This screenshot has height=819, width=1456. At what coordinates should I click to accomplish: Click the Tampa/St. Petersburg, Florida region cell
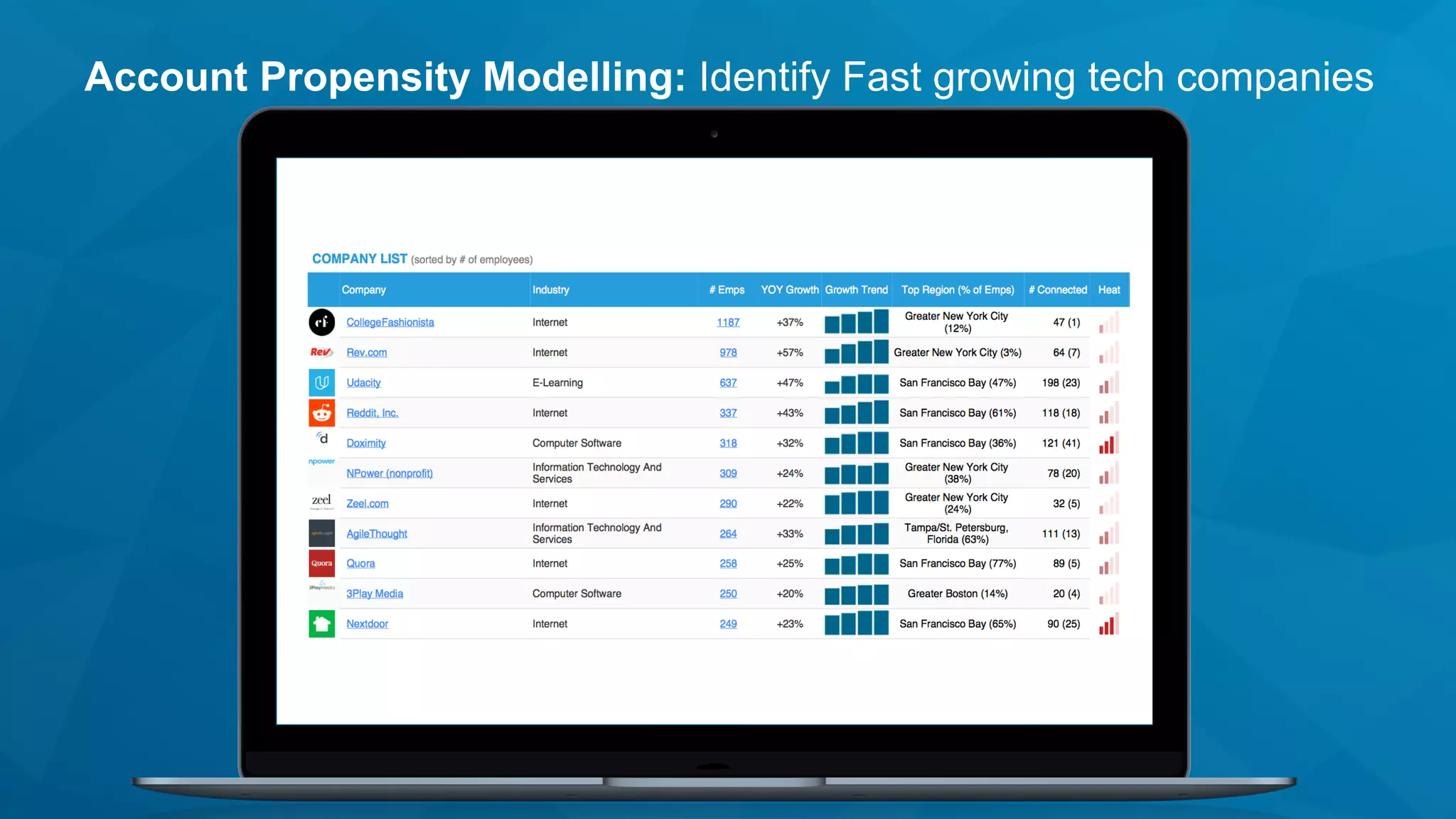point(957,533)
